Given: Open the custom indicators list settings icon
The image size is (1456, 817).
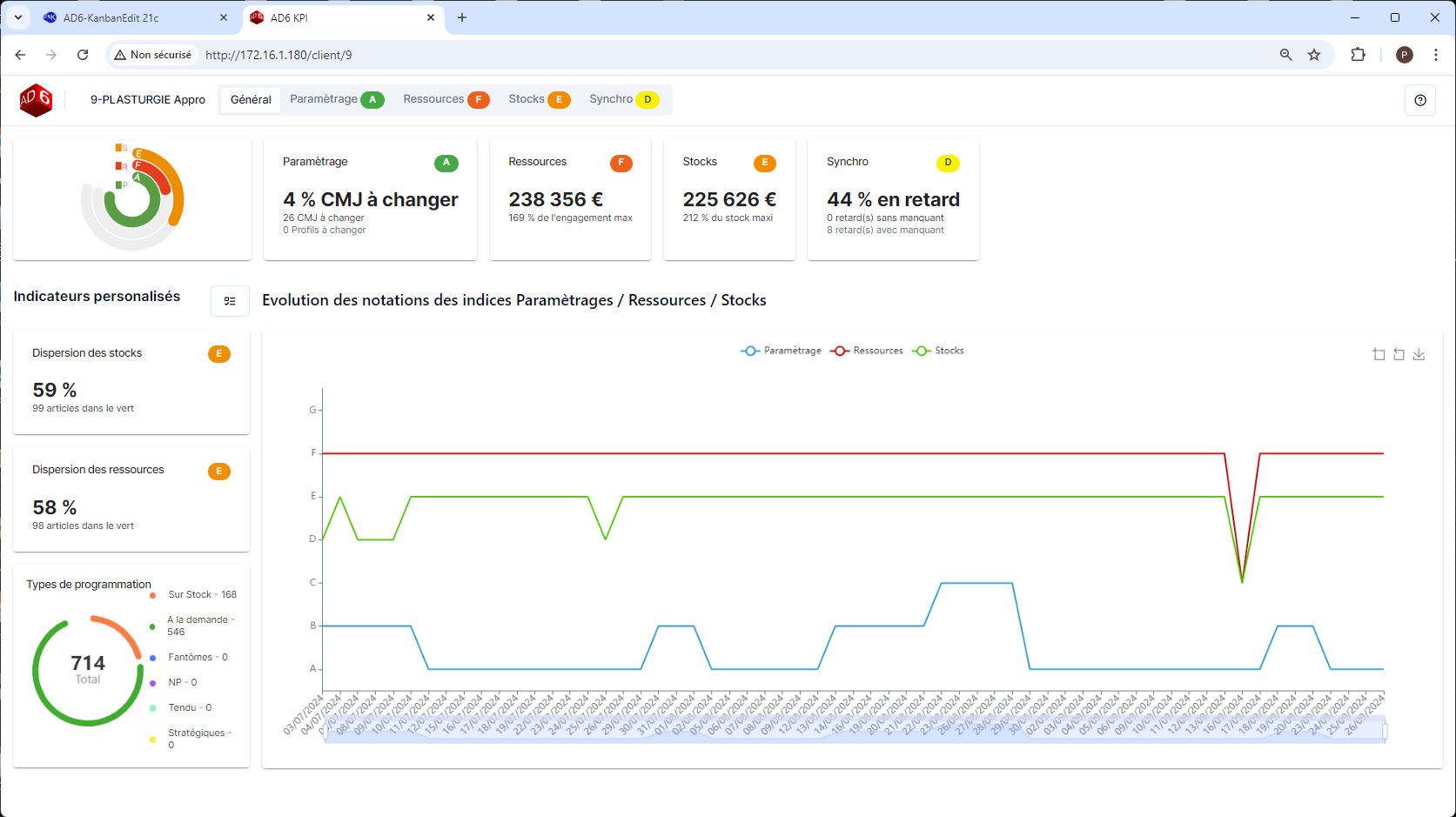Looking at the screenshot, I should (230, 301).
